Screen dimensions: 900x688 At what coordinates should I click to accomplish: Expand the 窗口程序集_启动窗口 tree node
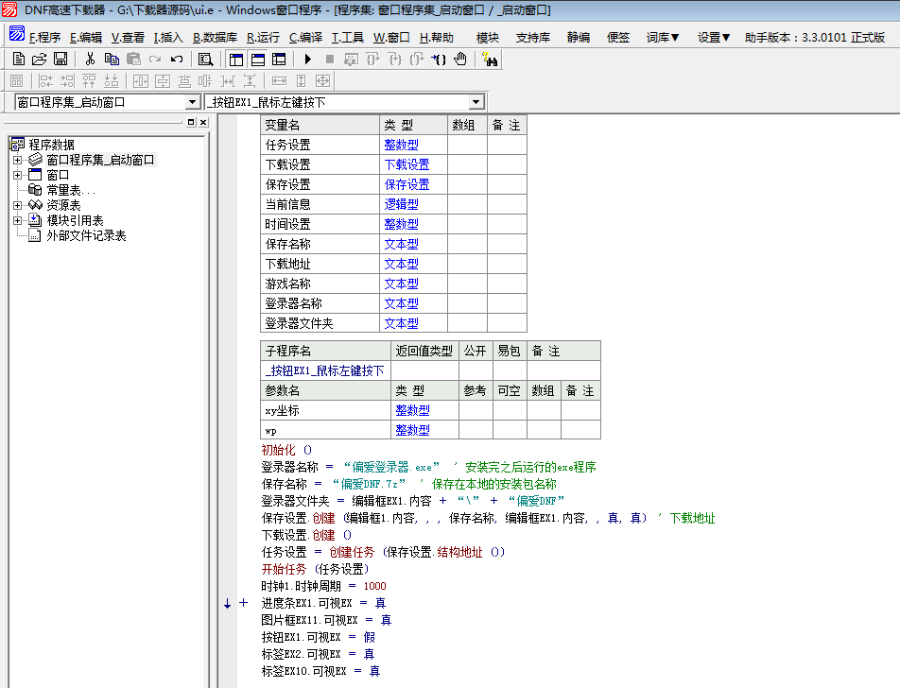[x=17, y=160]
